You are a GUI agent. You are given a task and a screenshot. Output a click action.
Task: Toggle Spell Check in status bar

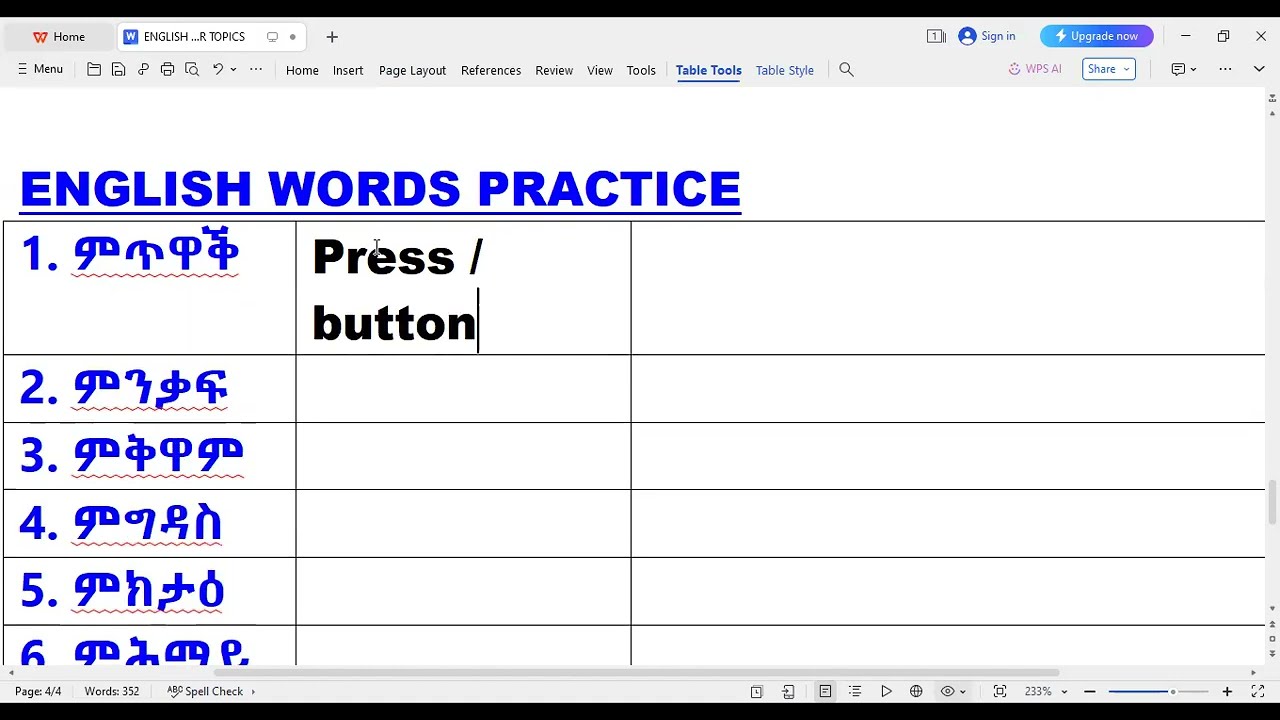[205, 691]
